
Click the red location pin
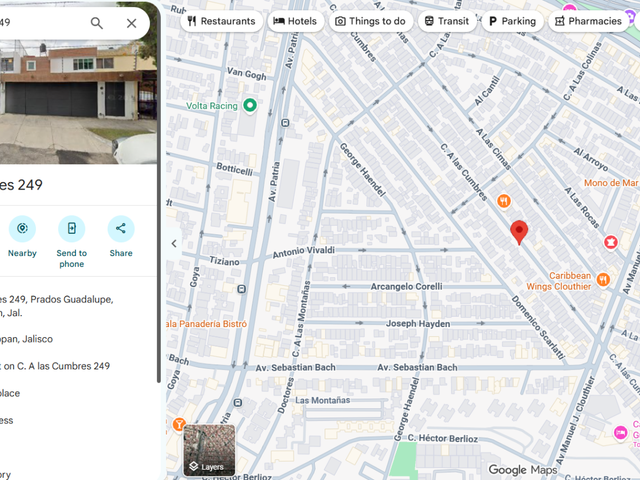tap(519, 232)
